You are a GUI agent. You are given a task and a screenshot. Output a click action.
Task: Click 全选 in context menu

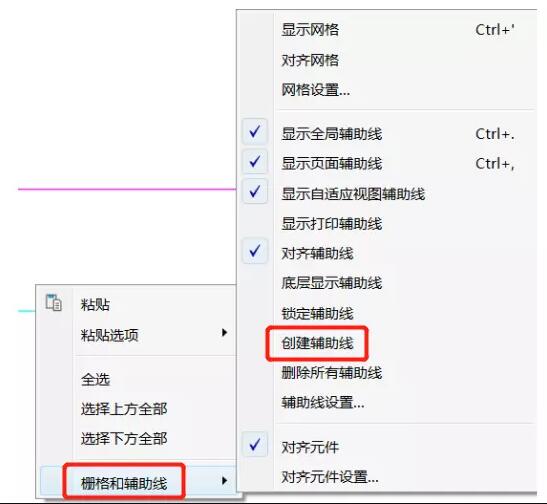[96, 379]
